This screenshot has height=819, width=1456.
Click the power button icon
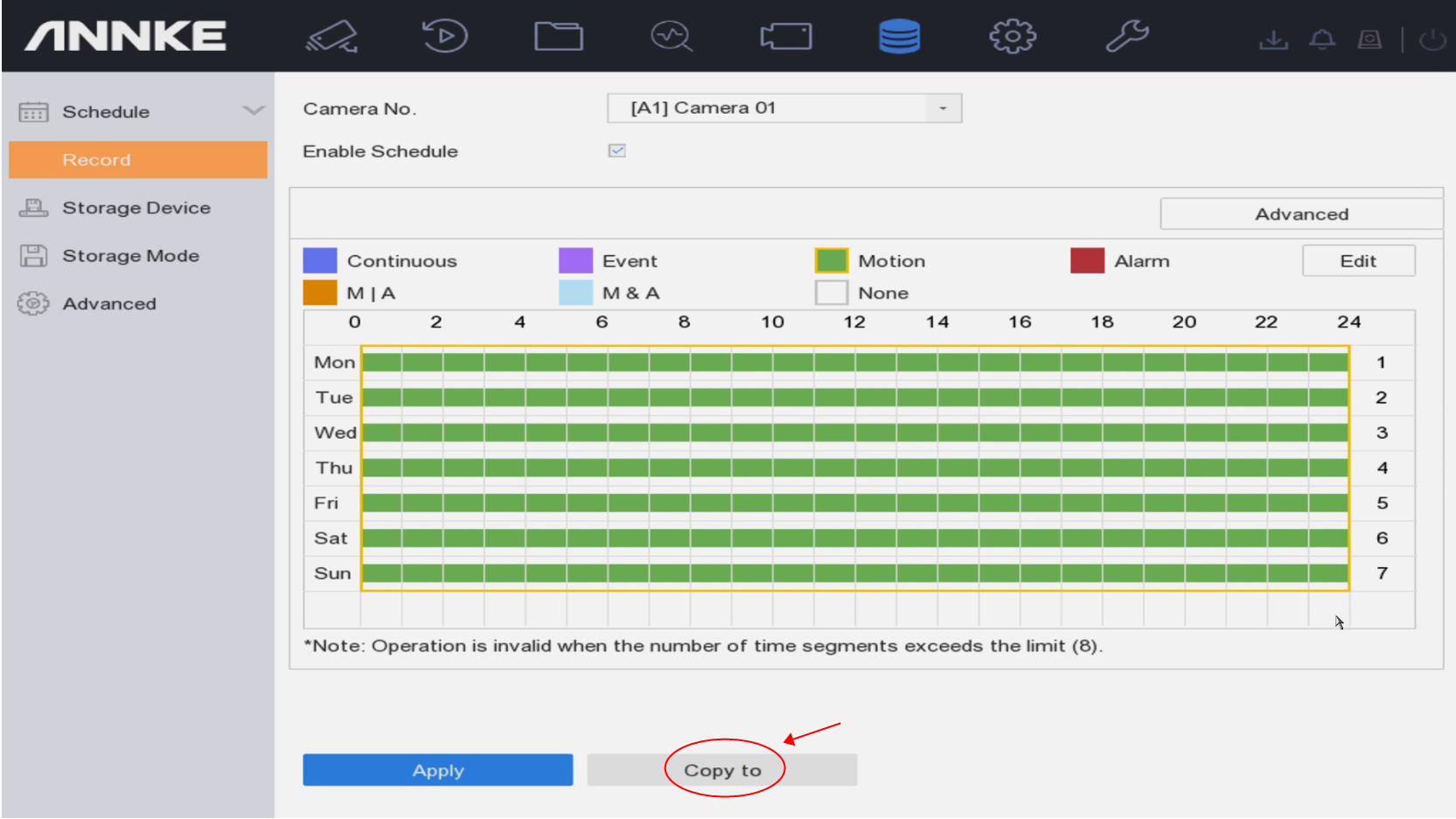coord(1432,39)
